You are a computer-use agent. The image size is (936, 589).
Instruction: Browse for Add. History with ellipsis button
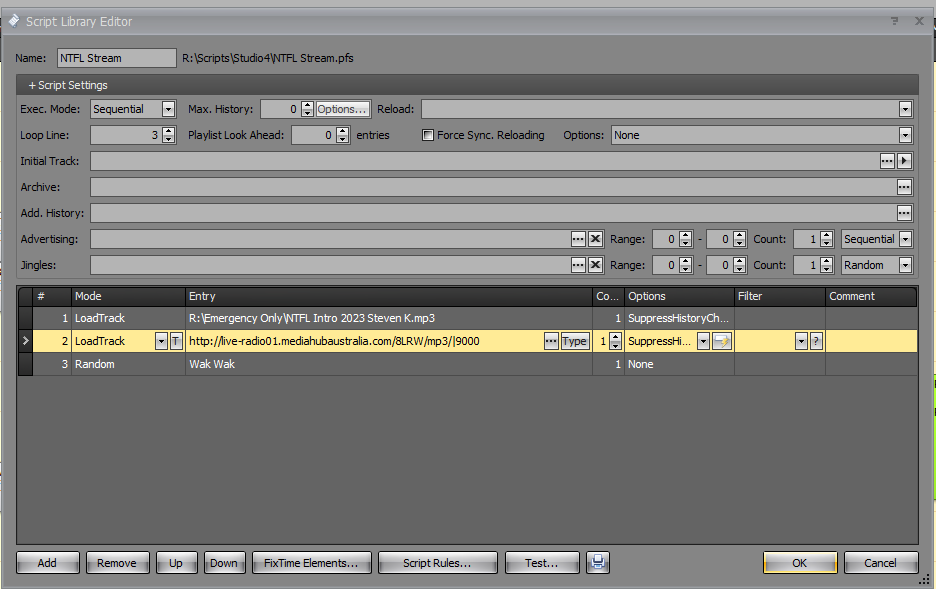tap(904, 213)
